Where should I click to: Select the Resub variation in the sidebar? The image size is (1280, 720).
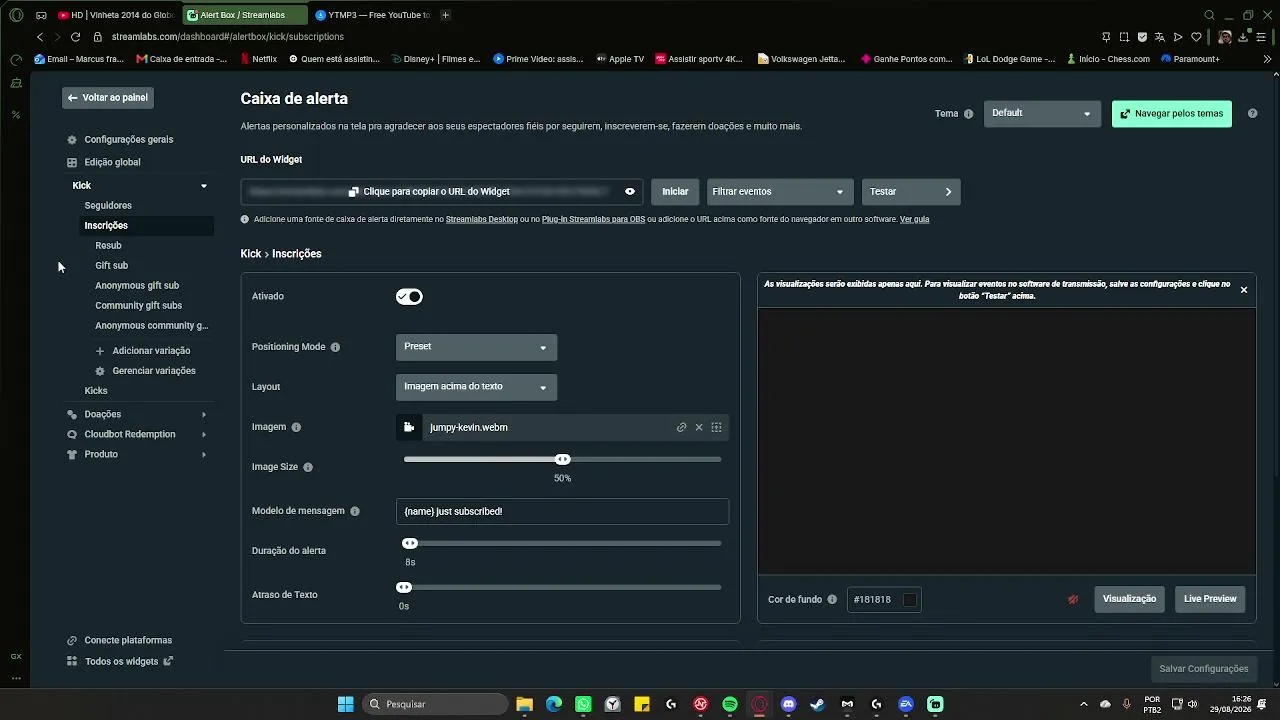108,246
